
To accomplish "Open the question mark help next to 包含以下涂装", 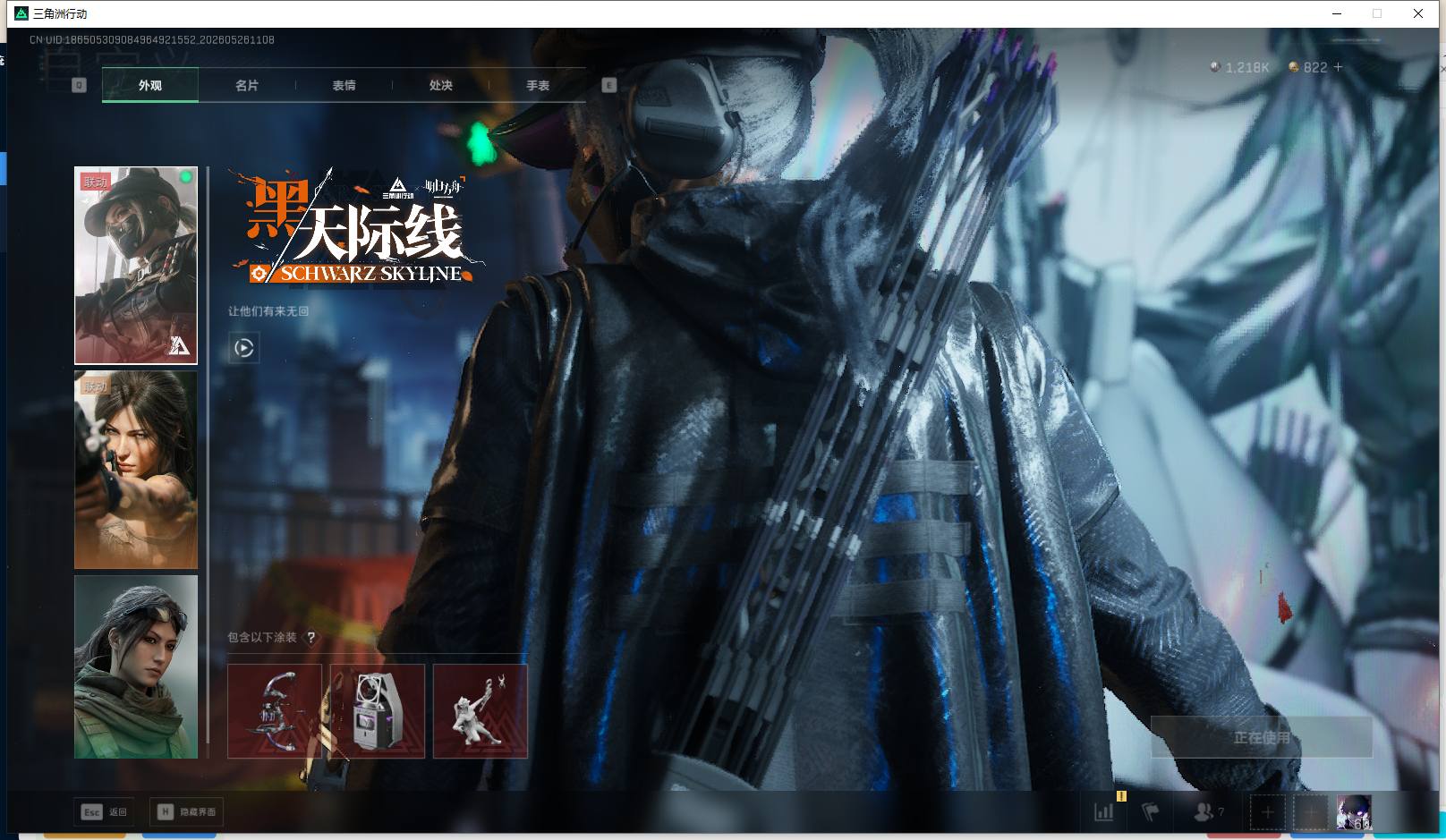I will click(x=311, y=638).
